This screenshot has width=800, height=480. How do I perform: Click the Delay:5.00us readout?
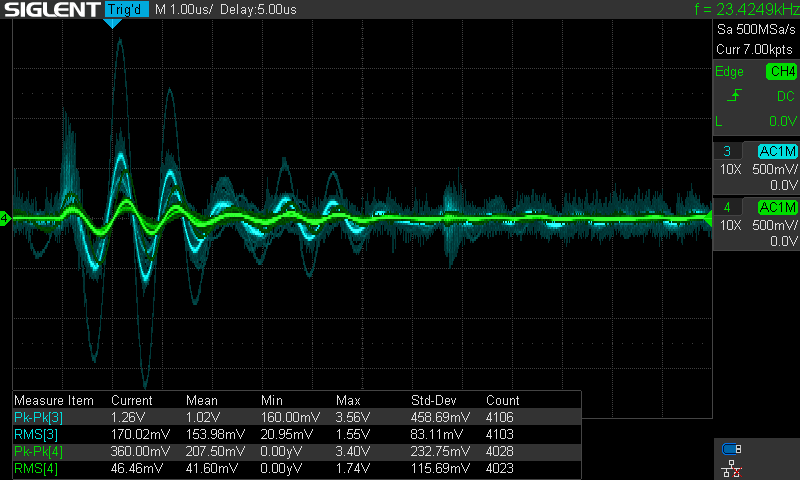tap(259, 10)
